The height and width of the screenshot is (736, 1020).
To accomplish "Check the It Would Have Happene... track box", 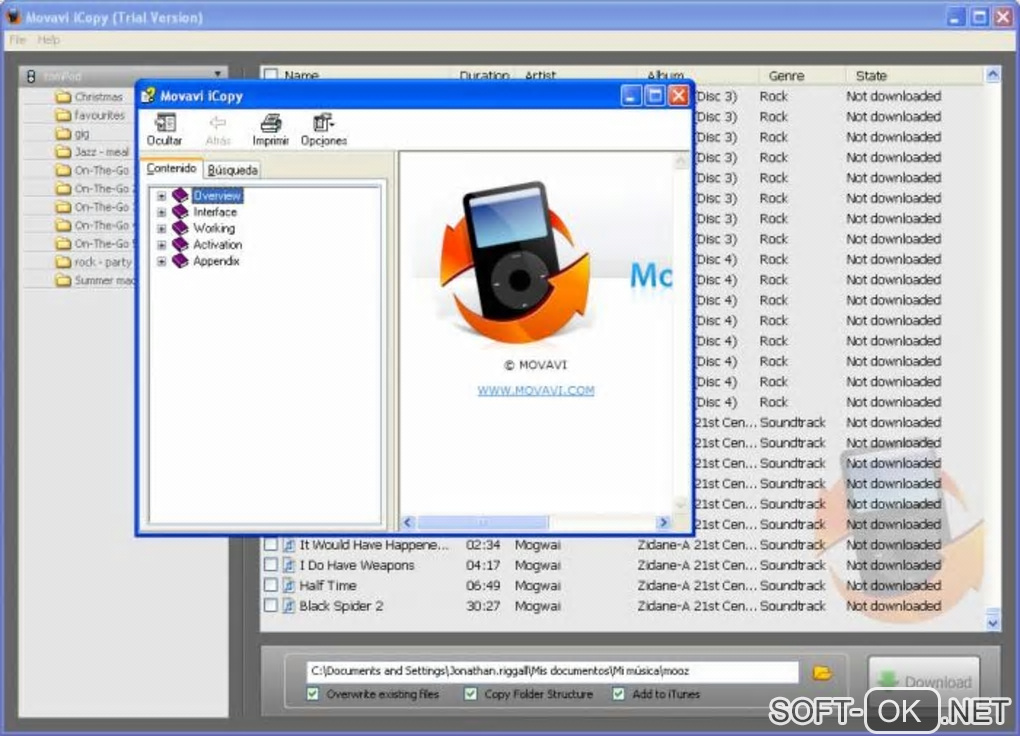I will click(271, 544).
